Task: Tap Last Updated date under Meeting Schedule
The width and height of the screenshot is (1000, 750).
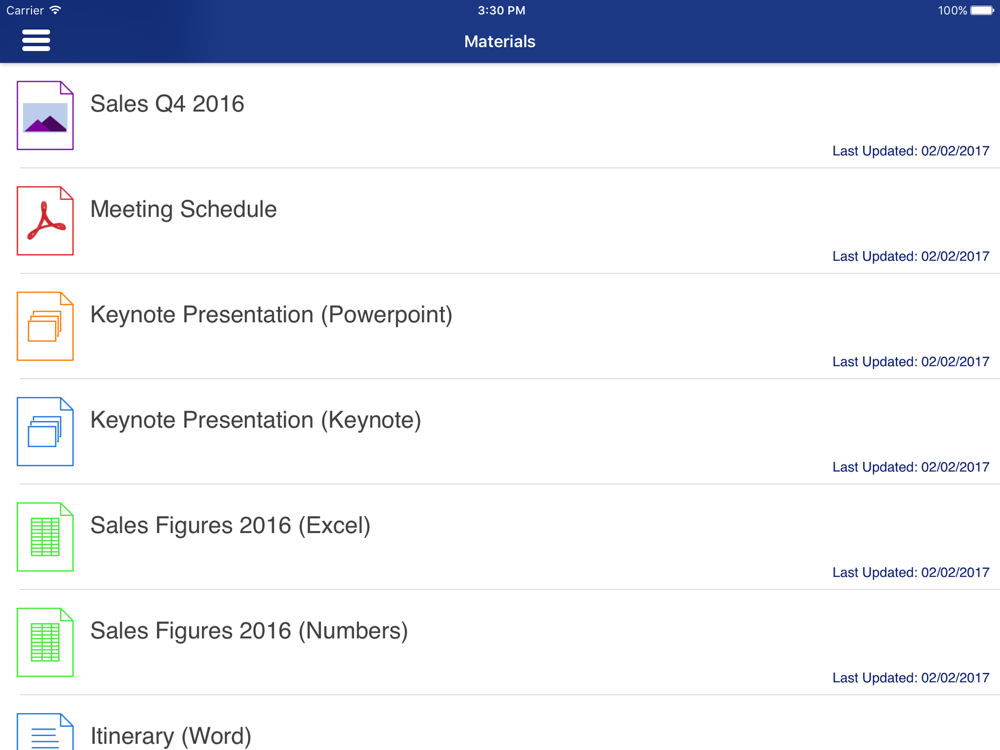Action: tap(911, 256)
